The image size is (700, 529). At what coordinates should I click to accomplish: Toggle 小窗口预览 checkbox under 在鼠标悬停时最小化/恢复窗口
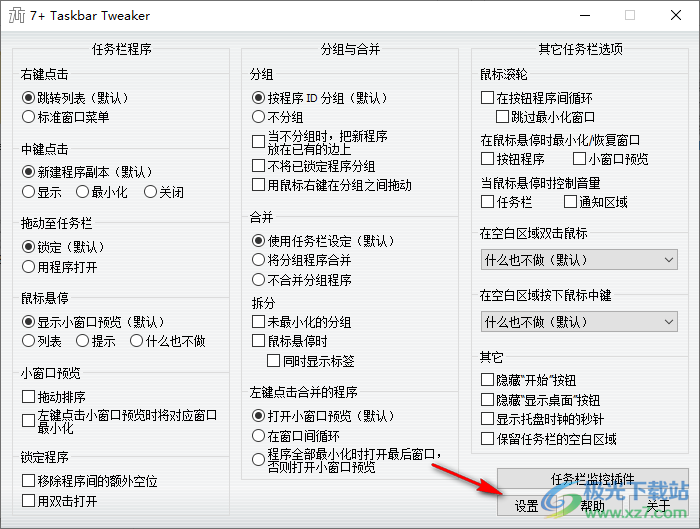coord(579,158)
